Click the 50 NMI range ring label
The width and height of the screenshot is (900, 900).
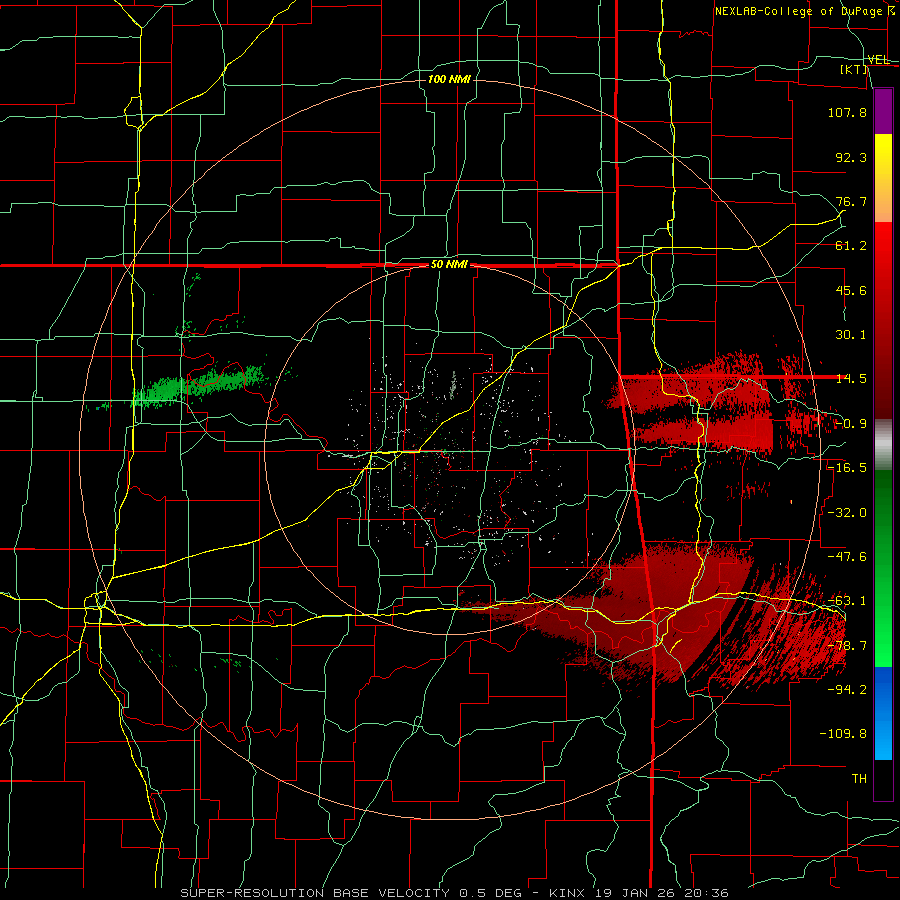(x=449, y=265)
